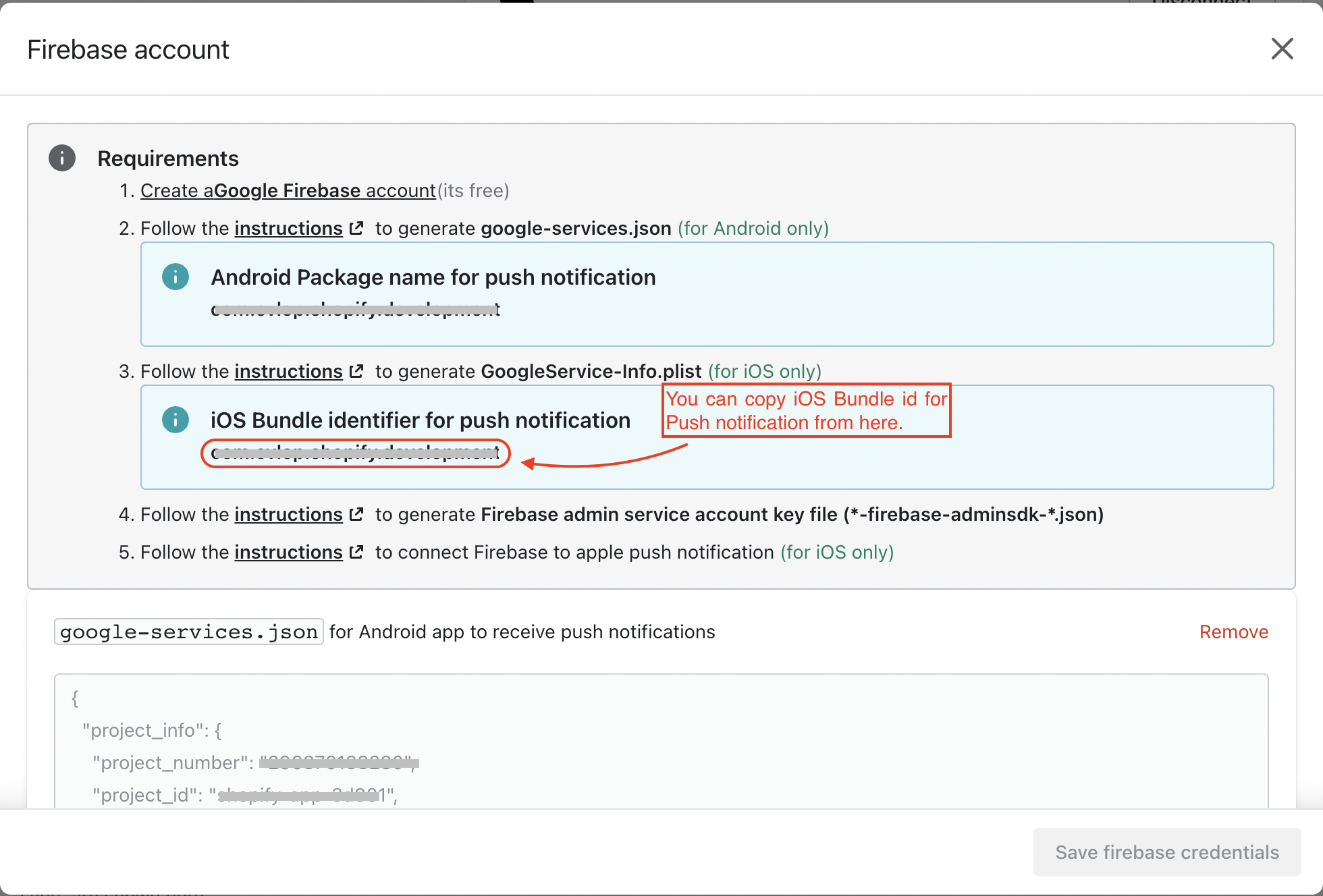Viewport: 1323px width, 896px height.
Task: Click the google-services.json filename label
Action: pos(188,632)
